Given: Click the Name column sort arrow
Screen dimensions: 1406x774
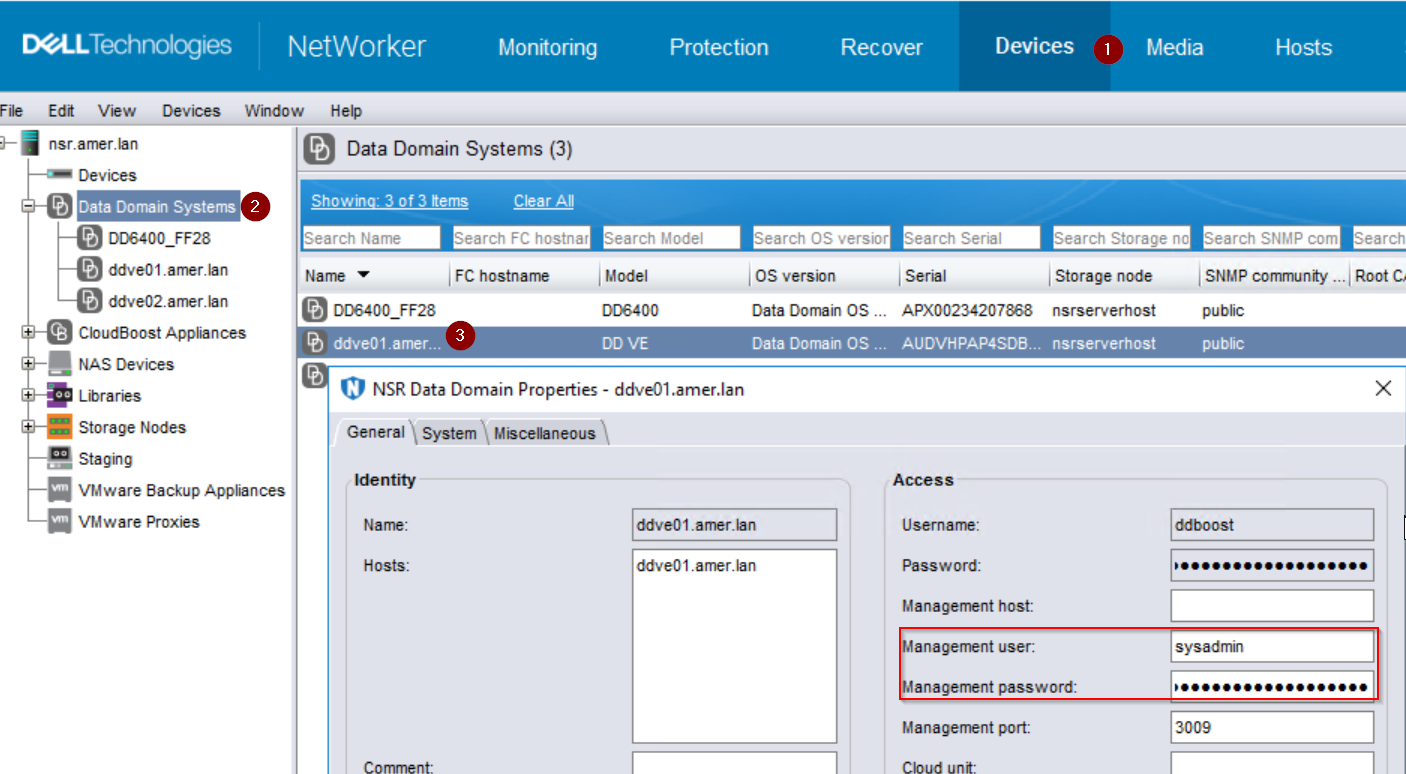Looking at the screenshot, I should pyautogui.click(x=363, y=275).
